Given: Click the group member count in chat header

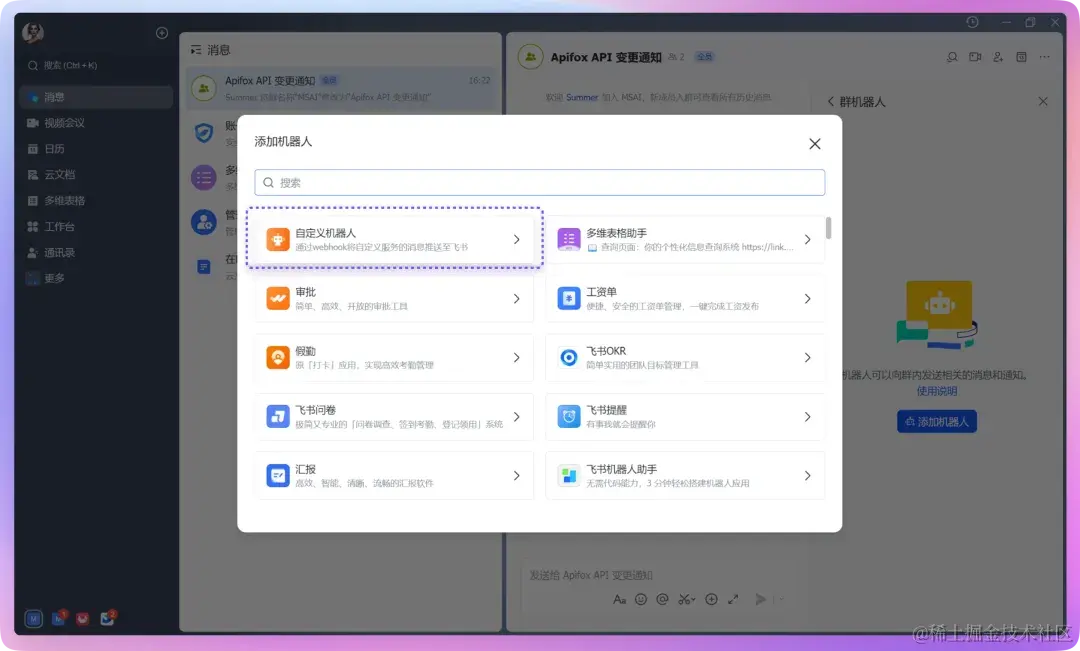Looking at the screenshot, I should pyautogui.click(x=676, y=57).
